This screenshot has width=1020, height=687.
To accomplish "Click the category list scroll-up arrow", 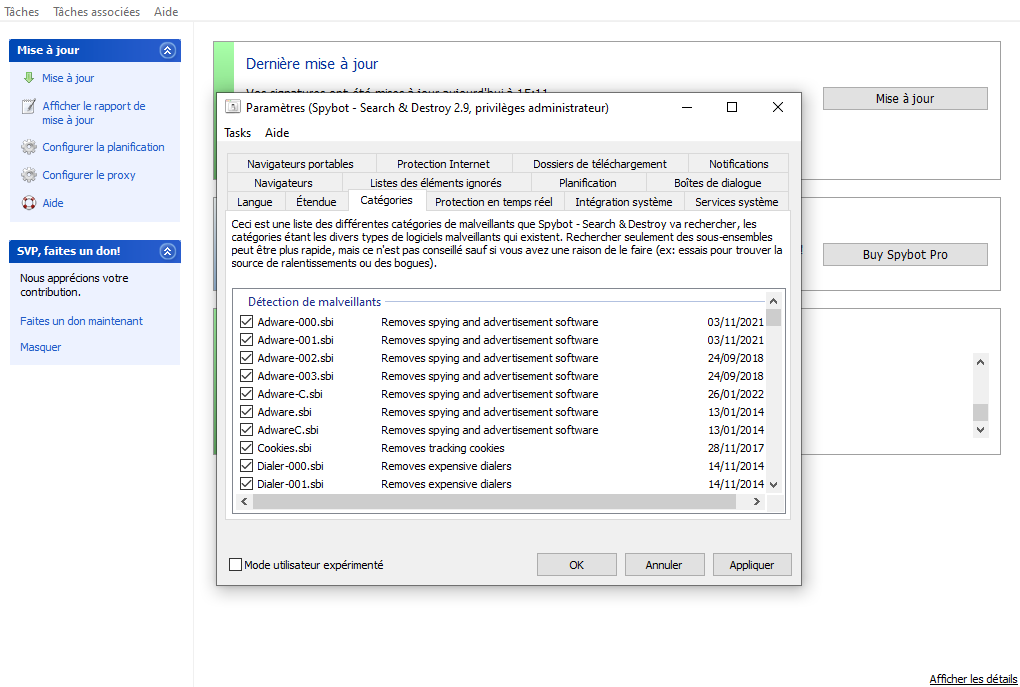I will 773,301.
